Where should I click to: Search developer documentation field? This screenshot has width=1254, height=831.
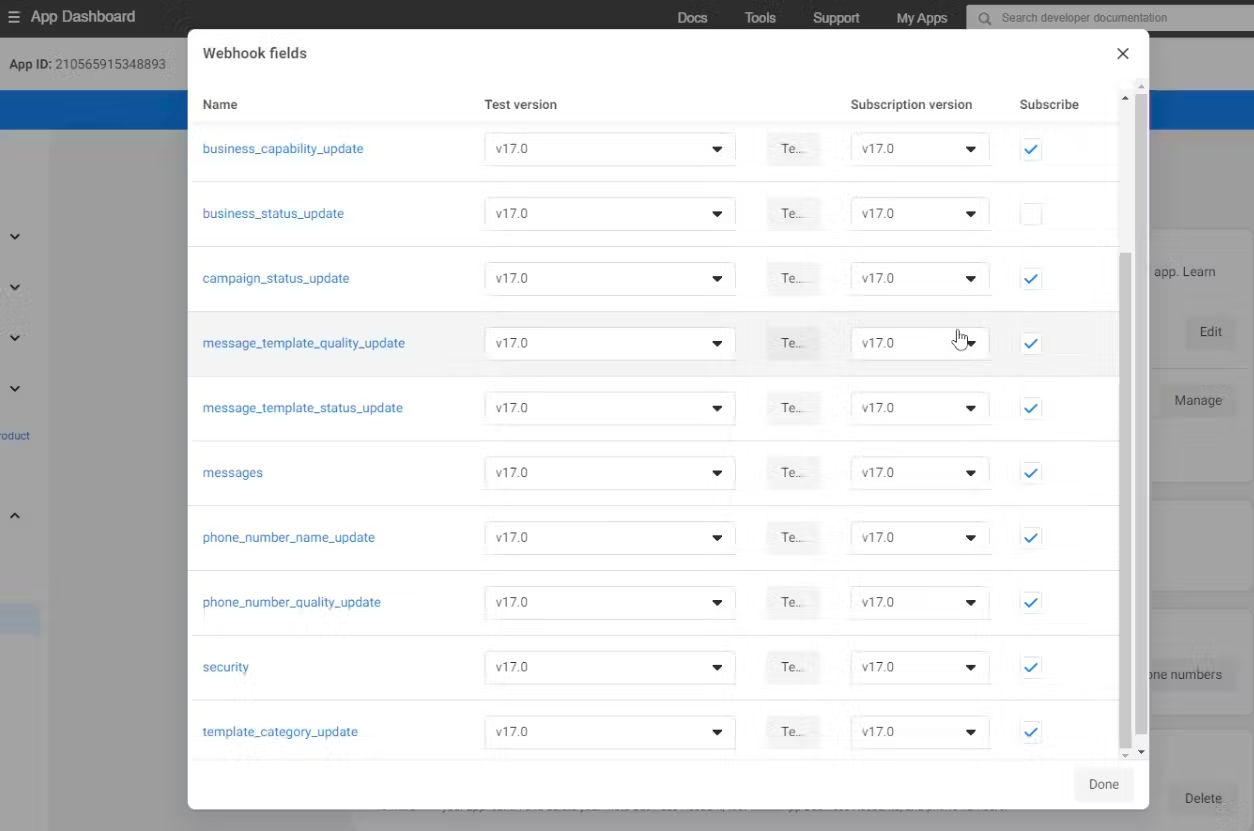(x=1110, y=18)
